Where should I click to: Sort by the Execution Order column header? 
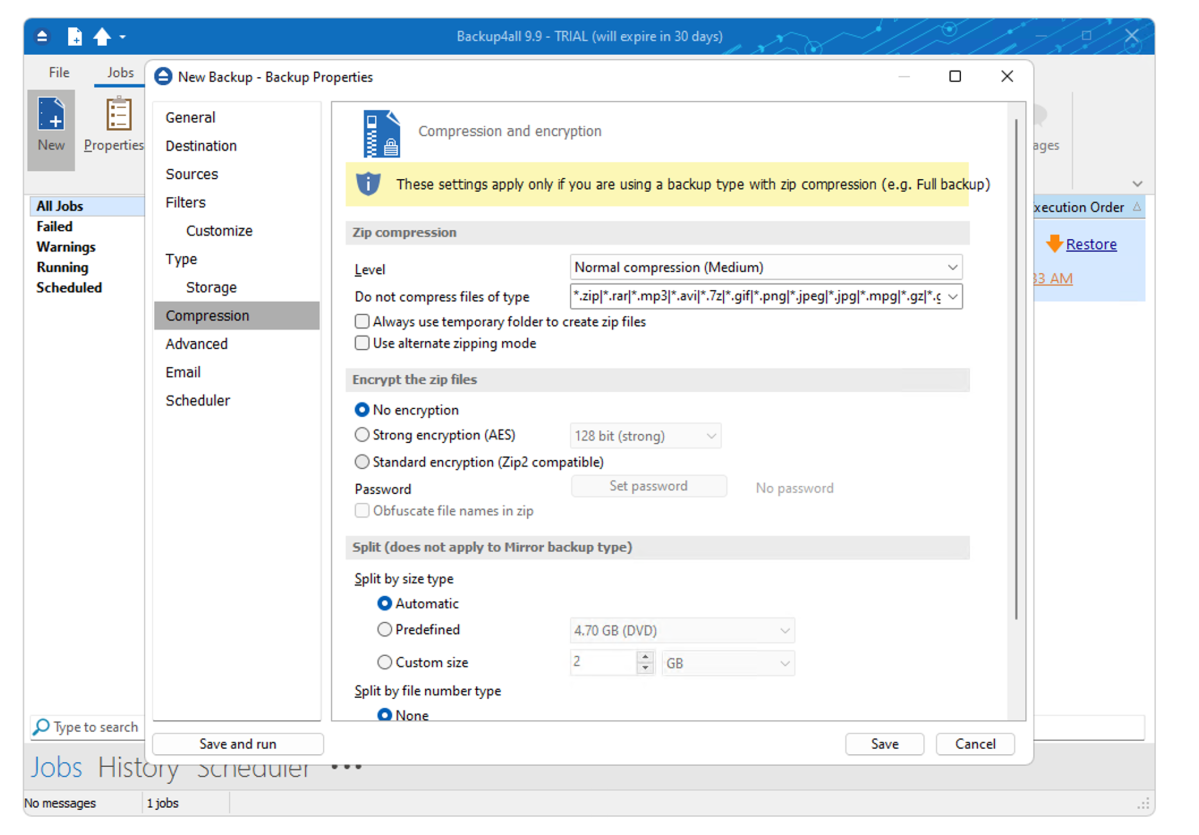[x=1088, y=207]
